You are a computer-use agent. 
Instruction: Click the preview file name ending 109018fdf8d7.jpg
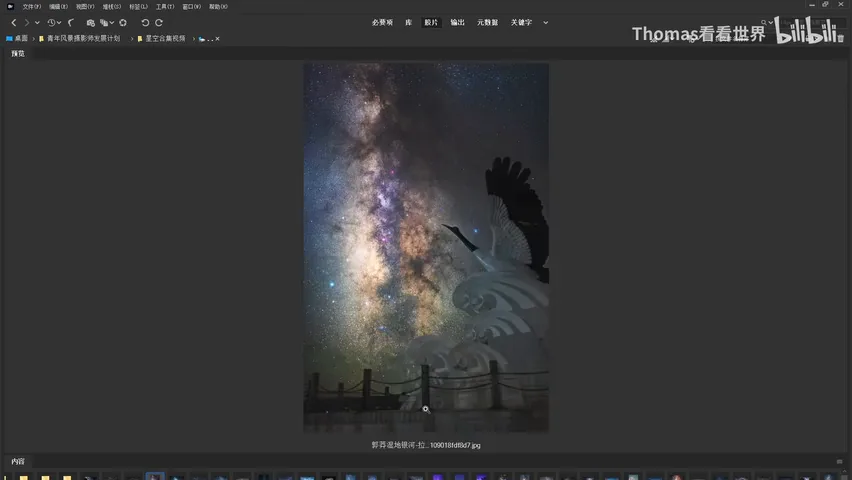tap(426, 445)
